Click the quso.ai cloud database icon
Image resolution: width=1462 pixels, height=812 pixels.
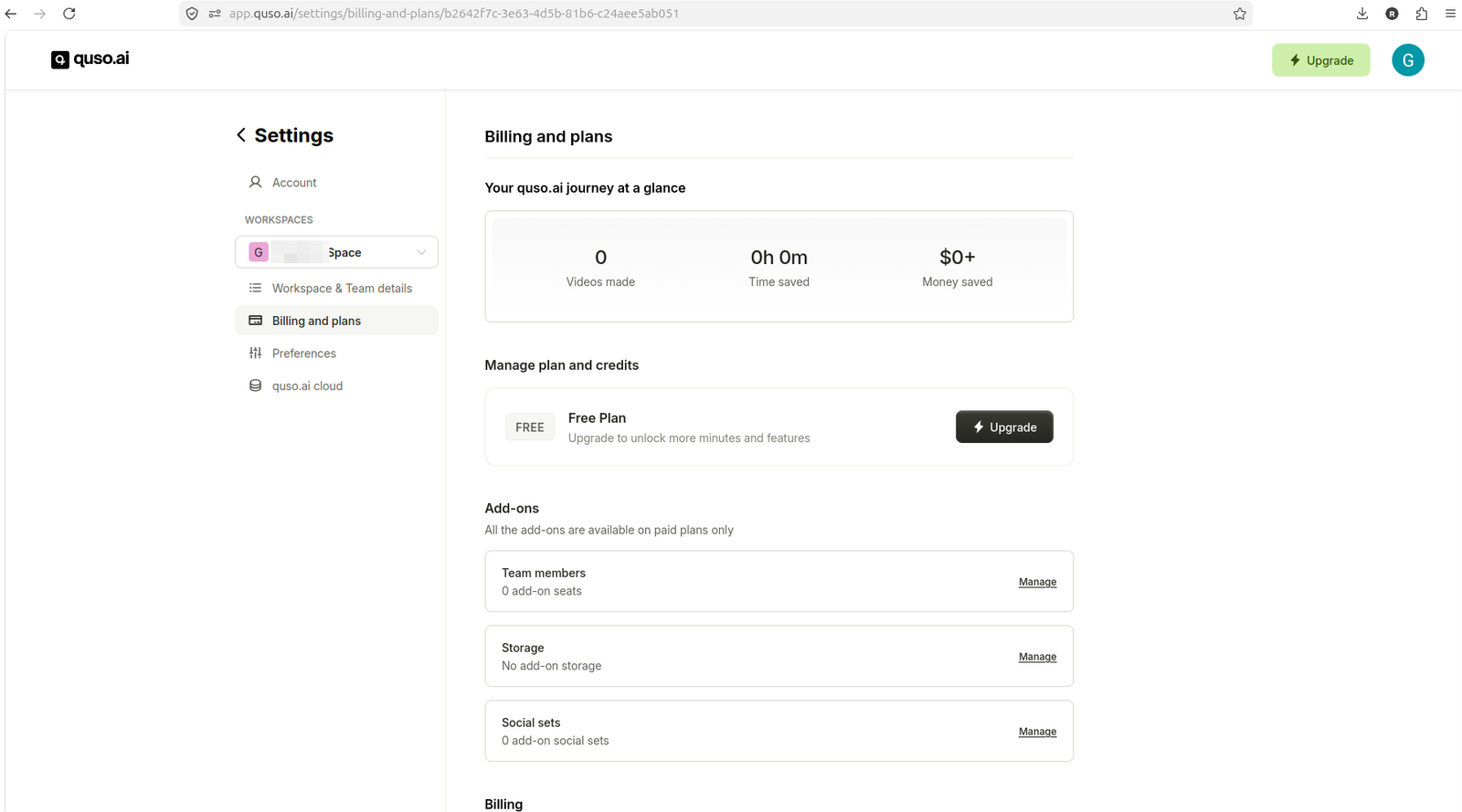click(256, 385)
